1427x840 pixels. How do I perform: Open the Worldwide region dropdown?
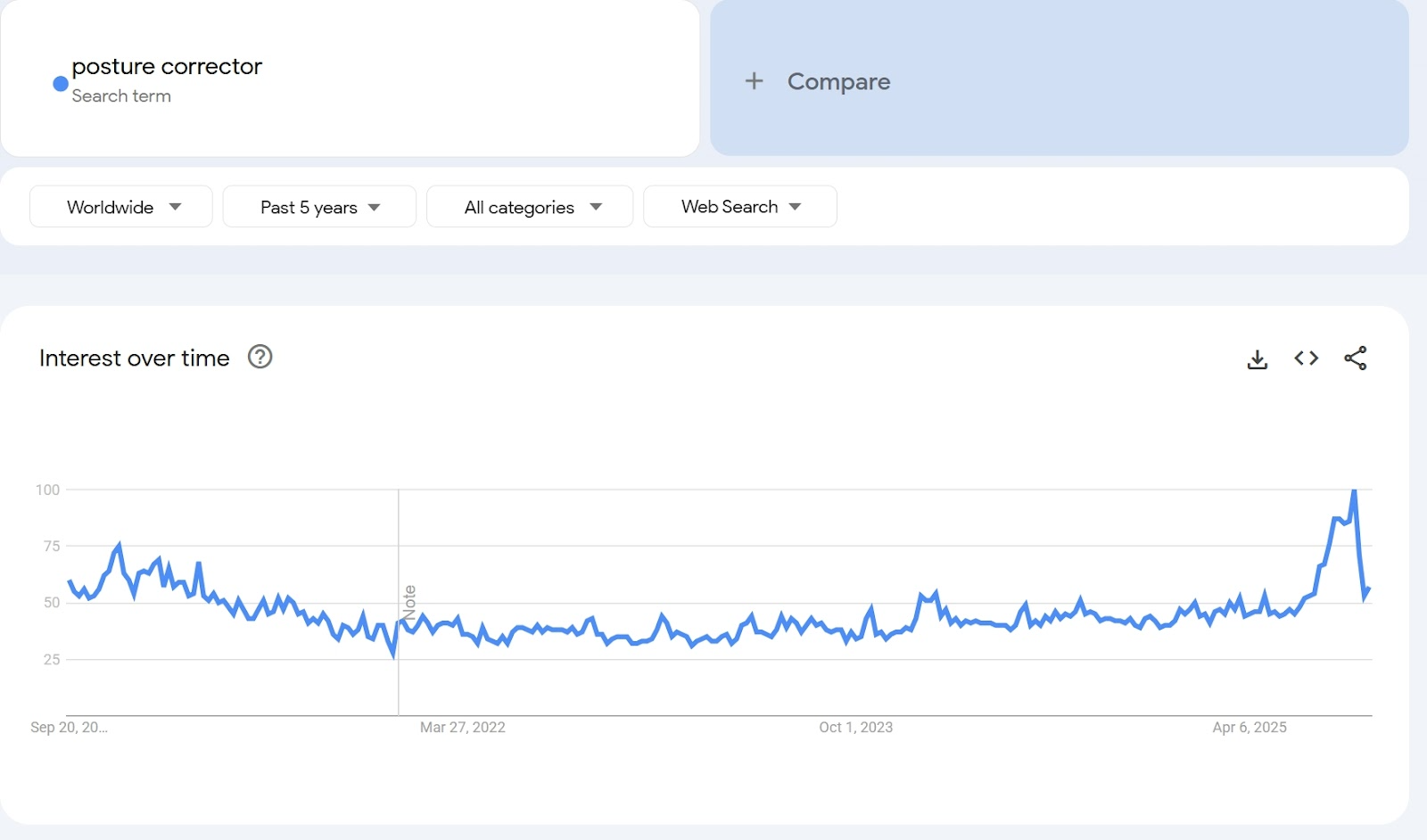(x=111, y=207)
